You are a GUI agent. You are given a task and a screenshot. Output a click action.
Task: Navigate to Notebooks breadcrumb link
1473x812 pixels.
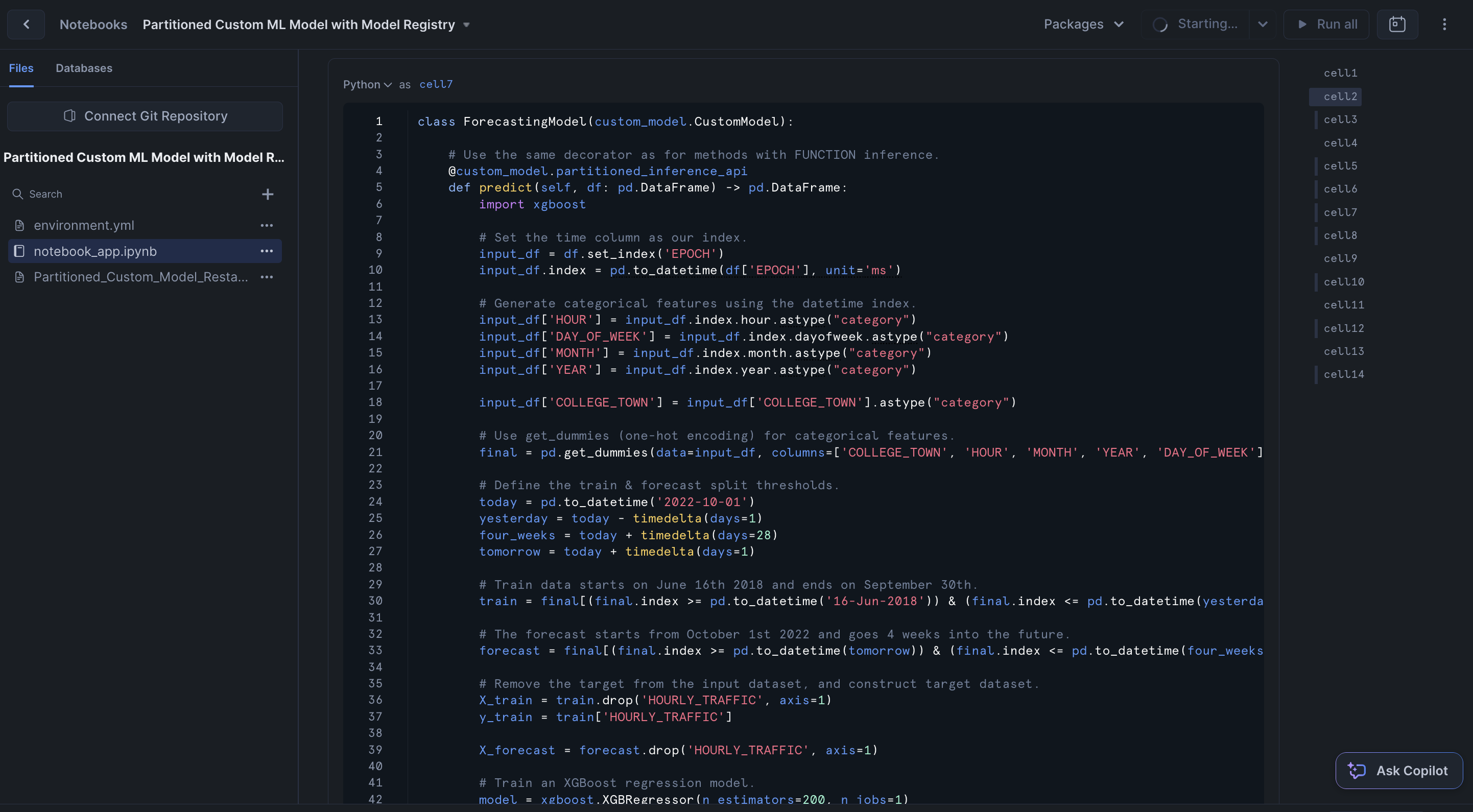pos(93,25)
